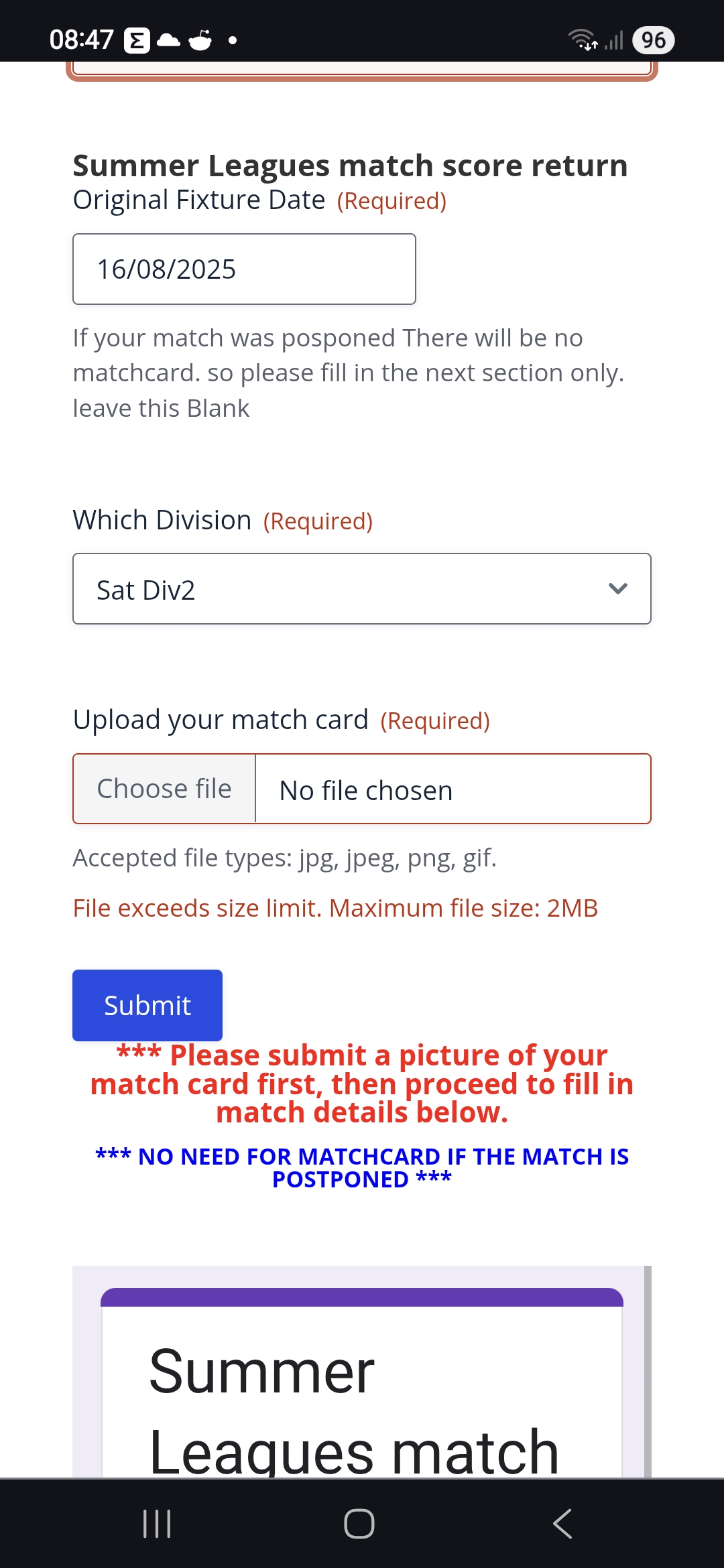The image size is (724, 1568).
Task: Tap the cloud notification icon in status bar
Action: tap(168, 40)
